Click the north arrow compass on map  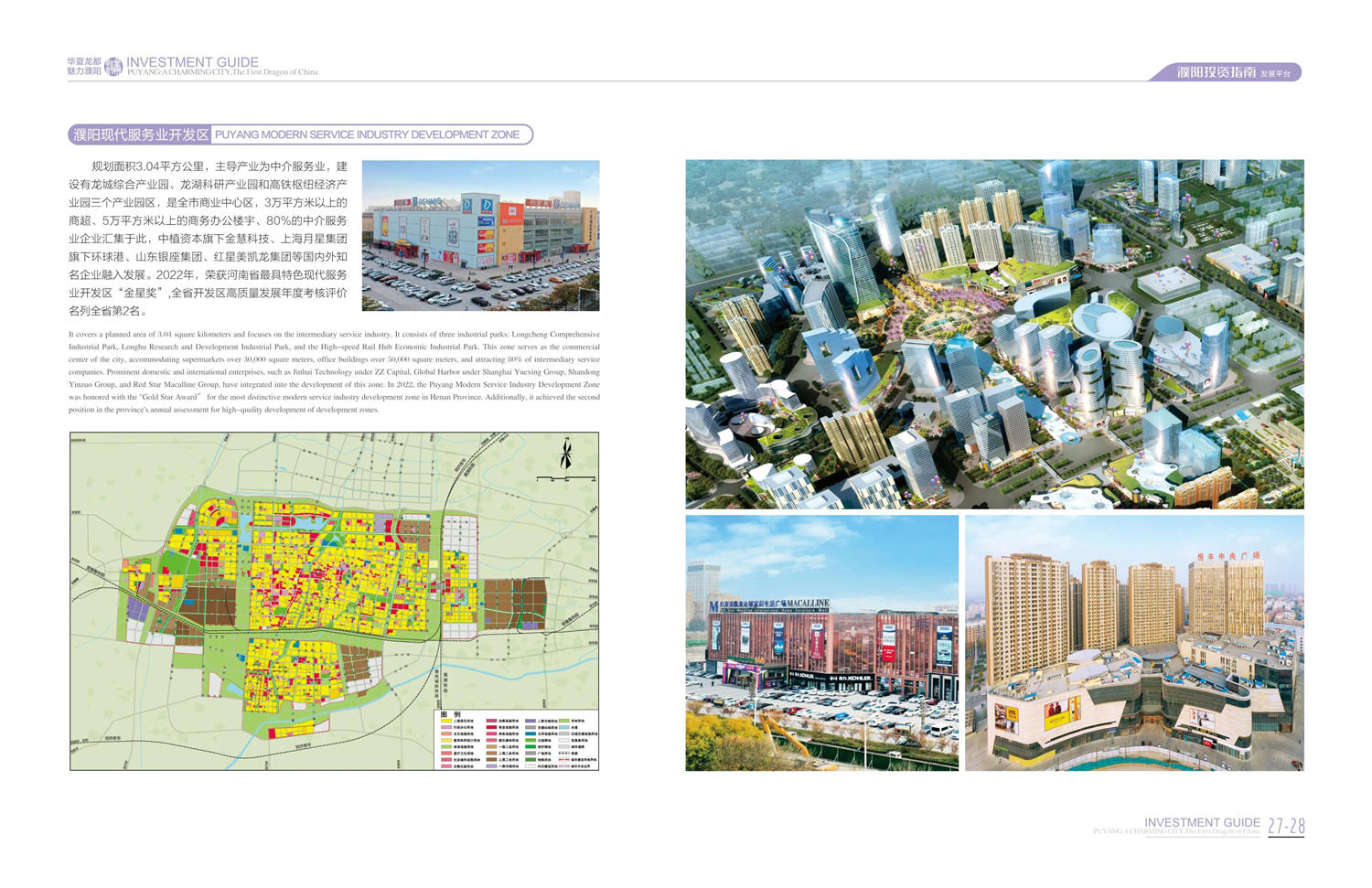566,455
